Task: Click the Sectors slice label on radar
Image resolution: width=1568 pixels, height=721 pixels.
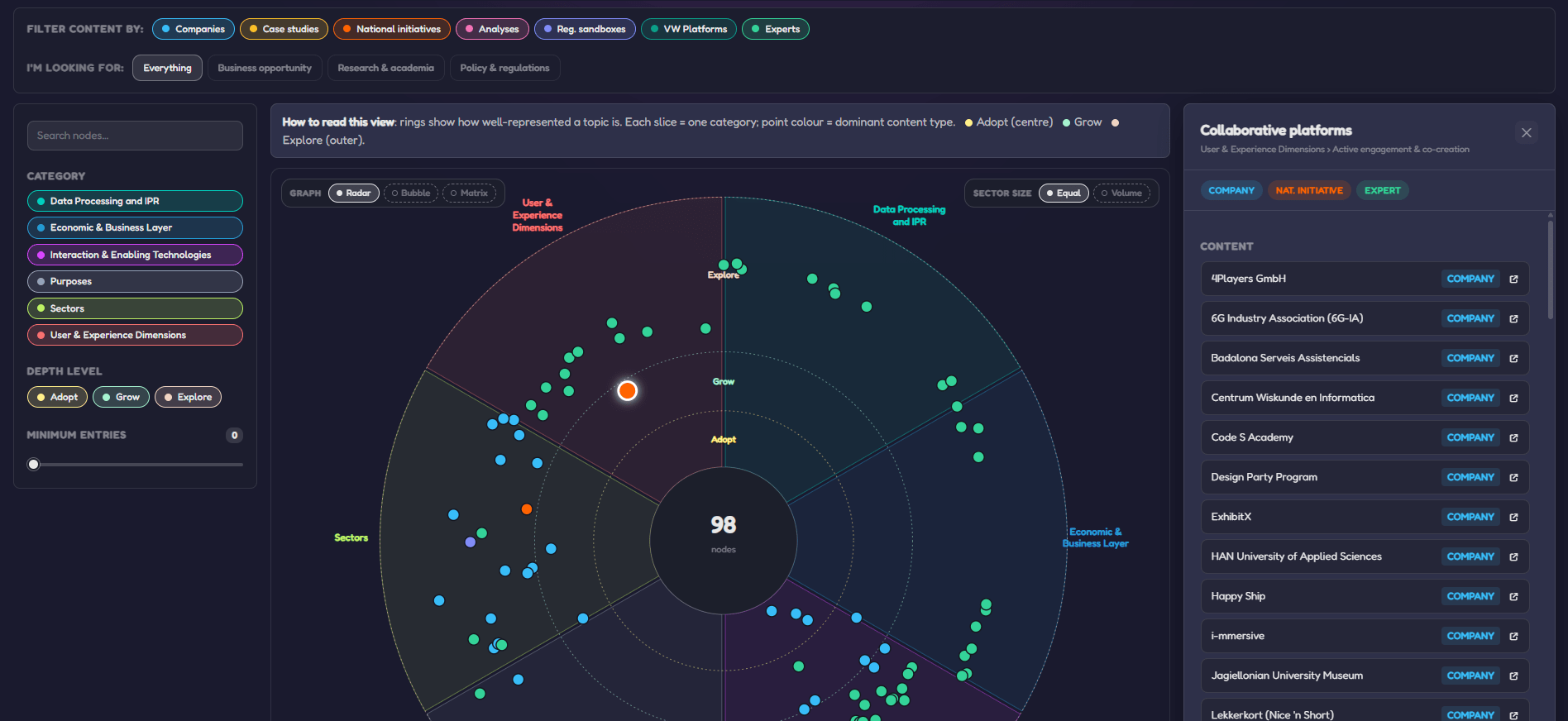Action: point(351,537)
